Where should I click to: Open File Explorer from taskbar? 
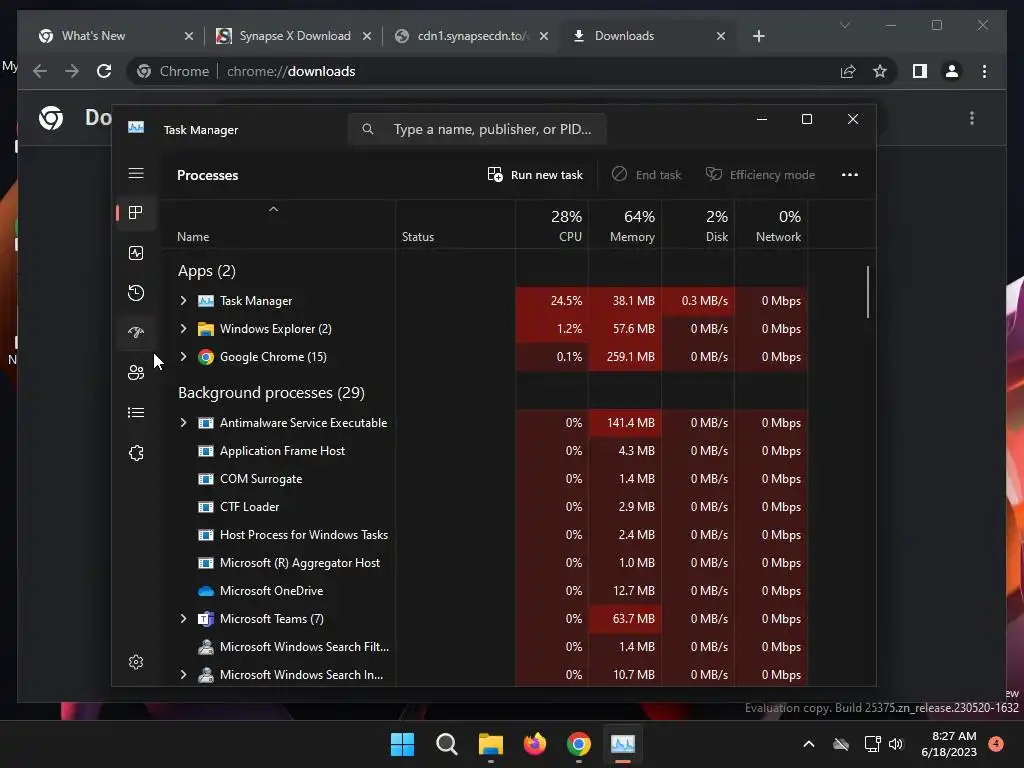tap(490, 744)
